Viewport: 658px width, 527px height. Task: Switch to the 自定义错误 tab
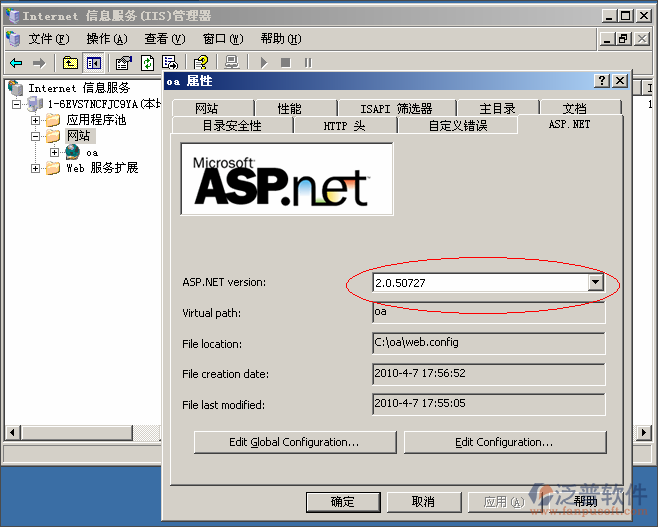[457, 126]
